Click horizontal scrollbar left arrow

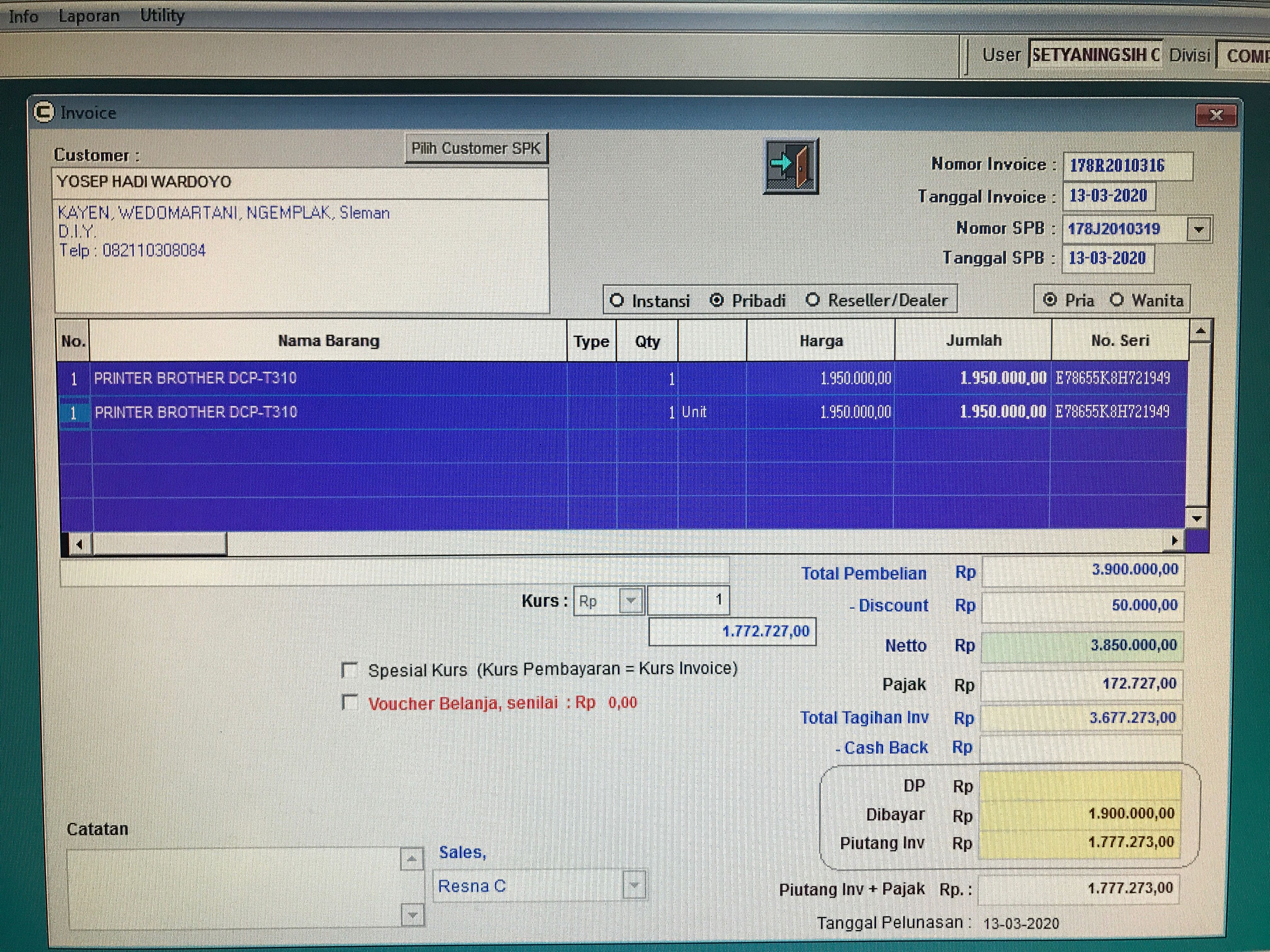tap(79, 544)
